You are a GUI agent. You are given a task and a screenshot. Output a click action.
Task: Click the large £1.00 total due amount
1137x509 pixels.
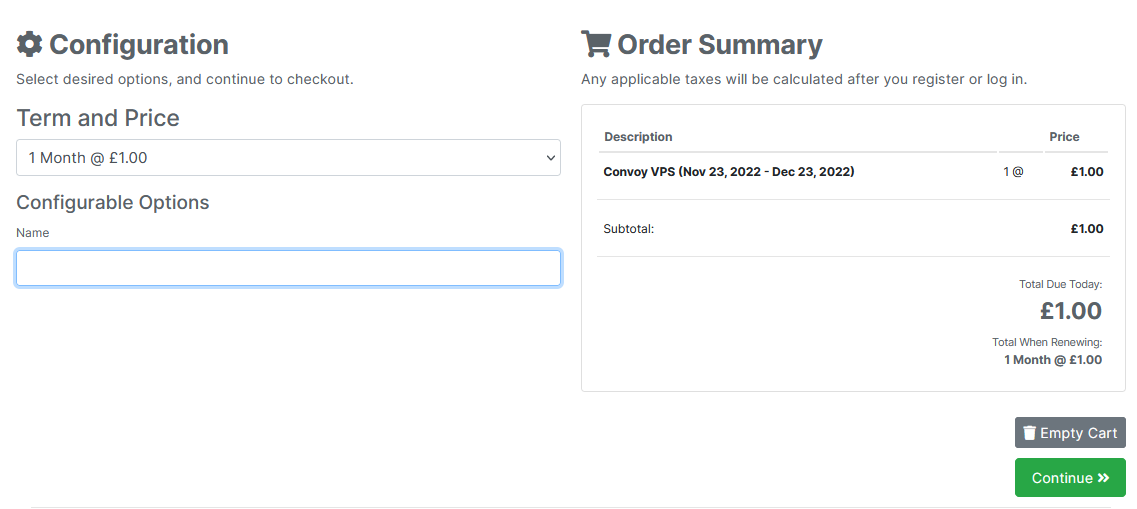coord(1071,311)
